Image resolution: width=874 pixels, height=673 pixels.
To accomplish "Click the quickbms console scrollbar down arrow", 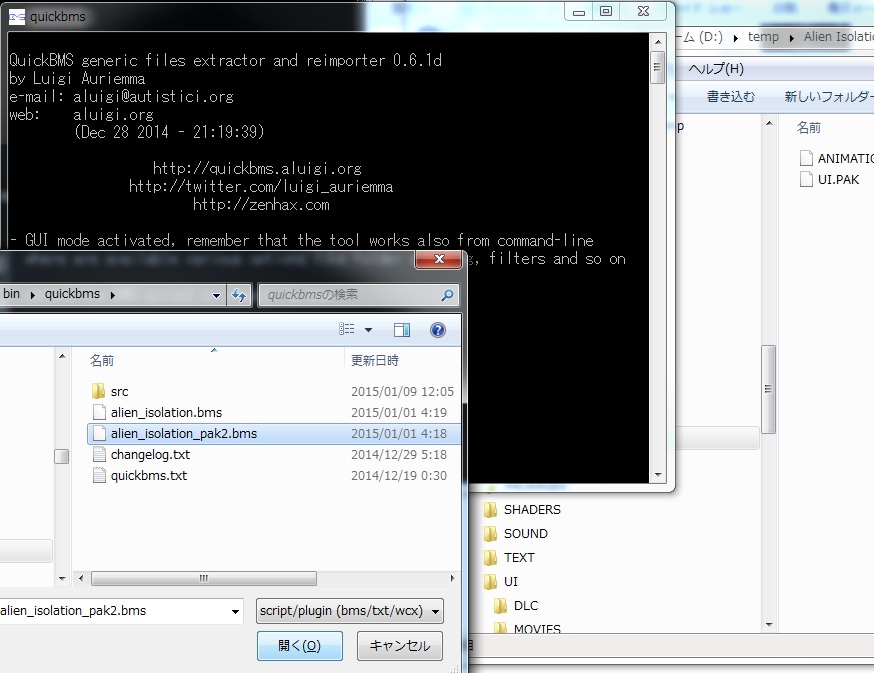I will click(658, 475).
